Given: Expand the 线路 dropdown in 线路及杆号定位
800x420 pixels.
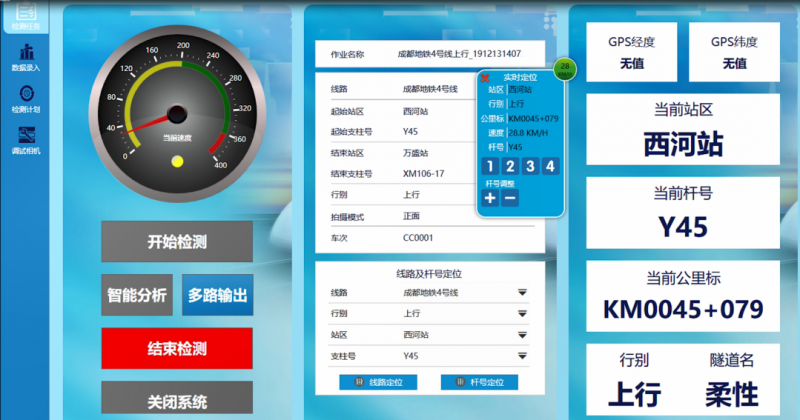Looking at the screenshot, I should [522, 293].
